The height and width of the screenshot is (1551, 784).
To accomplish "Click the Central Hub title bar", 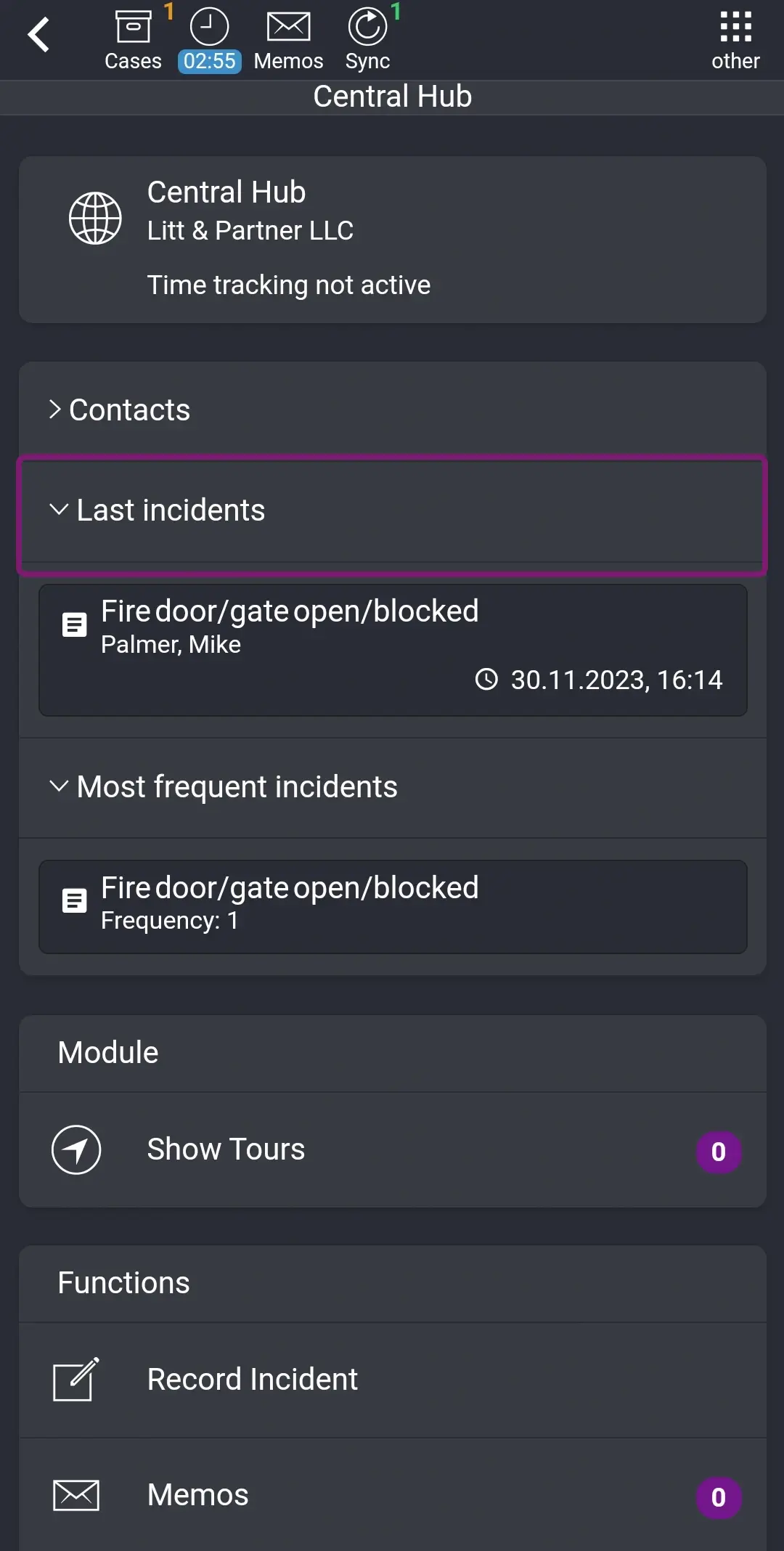I will pos(392,96).
